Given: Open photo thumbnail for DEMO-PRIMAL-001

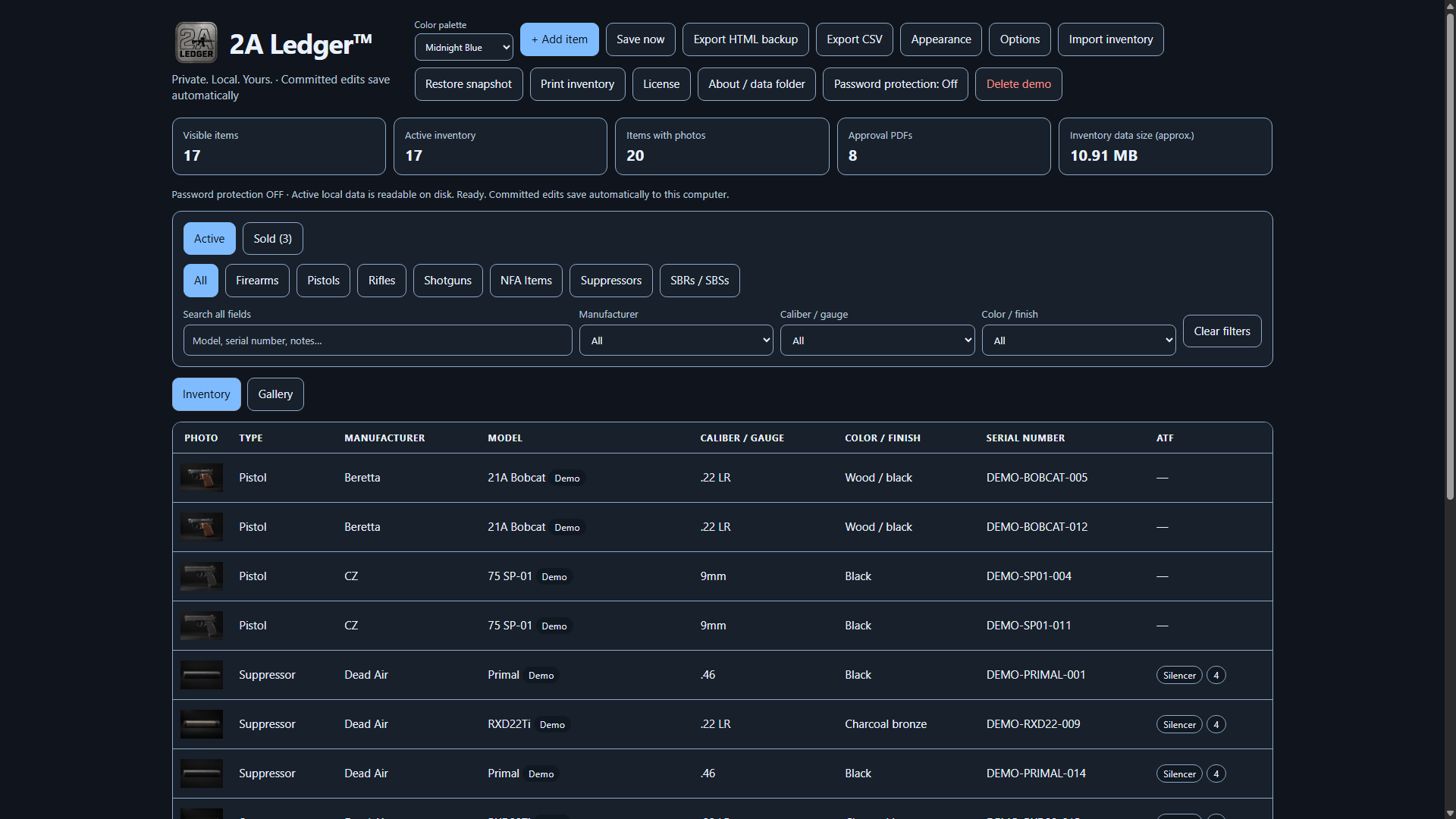Looking at the screenshot, I should [x=202, y=675].
